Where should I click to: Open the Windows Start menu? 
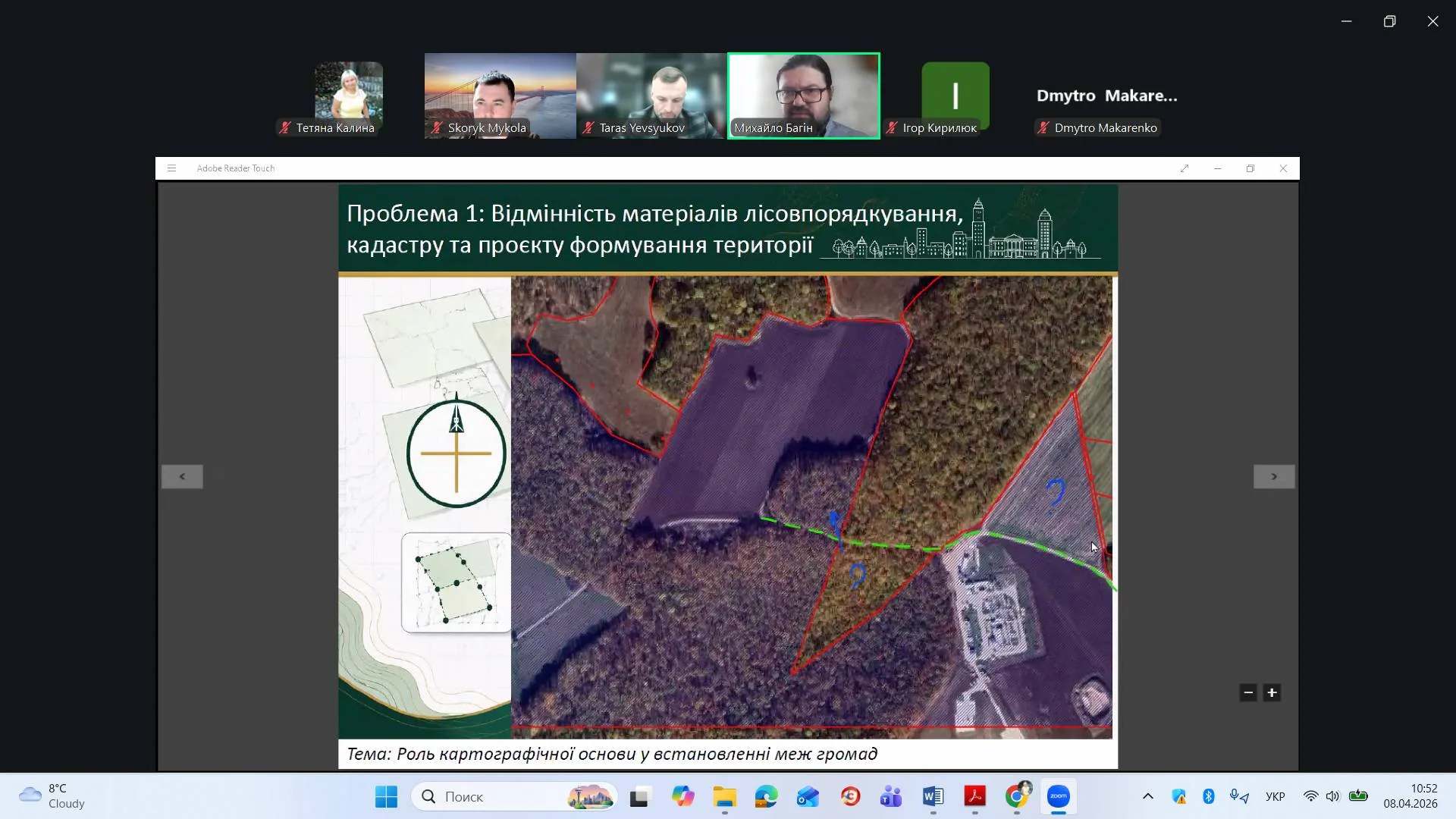click(386, 796)
